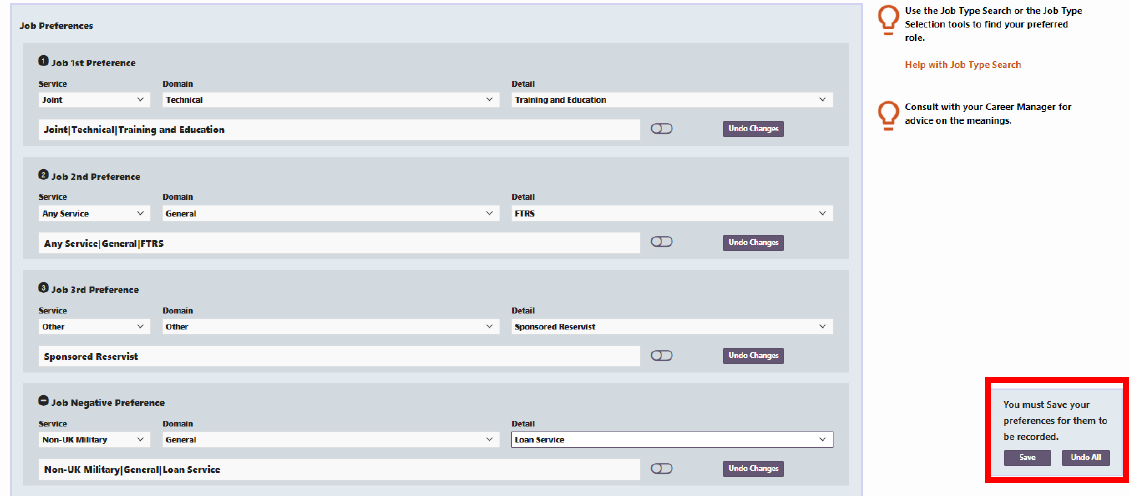
Task: Click the lightbulb icon beside Career Manager tip
Action: [x=887, y=116]
